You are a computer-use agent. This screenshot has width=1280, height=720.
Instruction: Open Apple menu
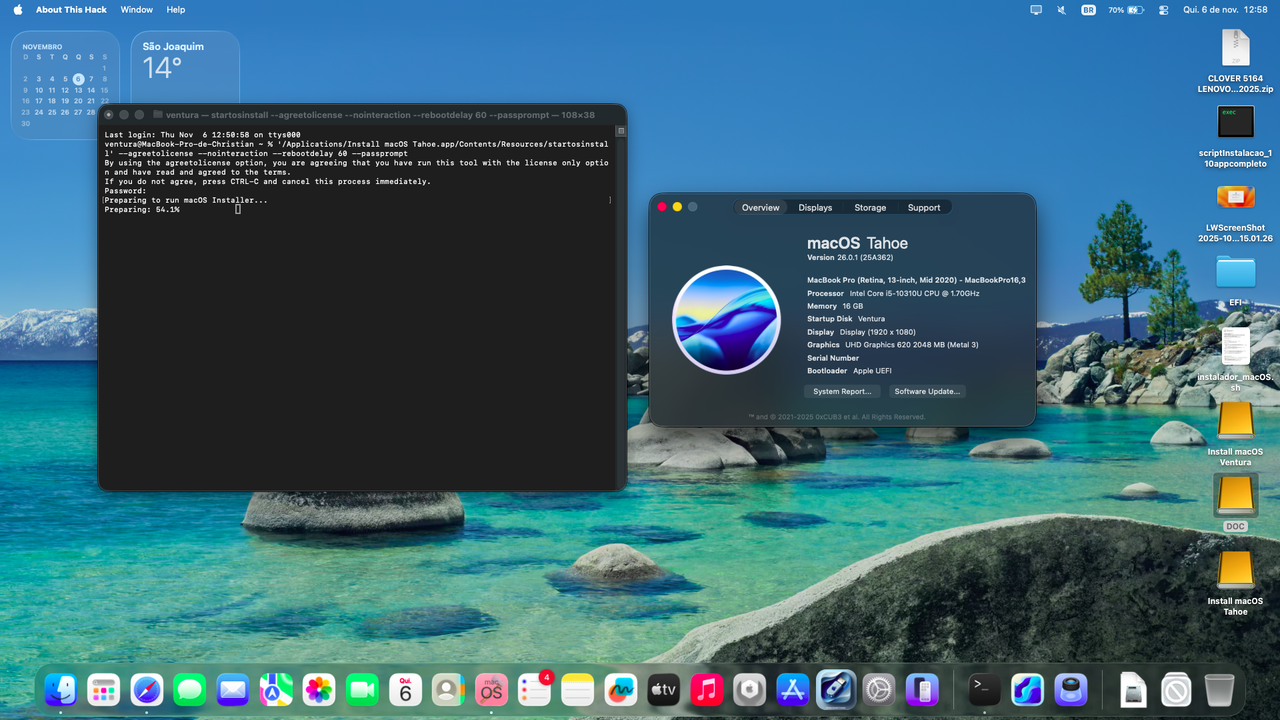17,9
